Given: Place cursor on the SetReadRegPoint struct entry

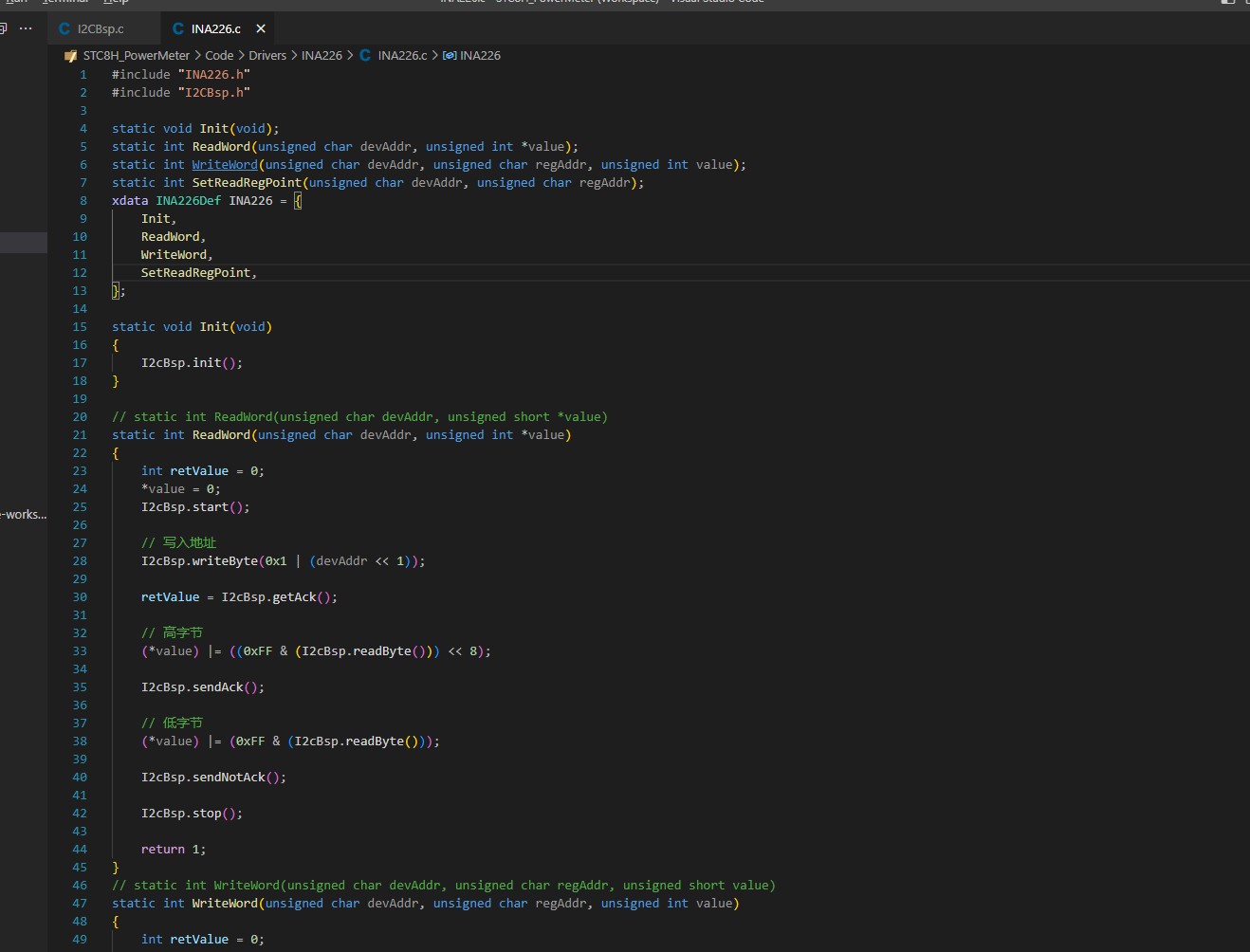Looking at the screenshot, I should click(x=195, y=273).
